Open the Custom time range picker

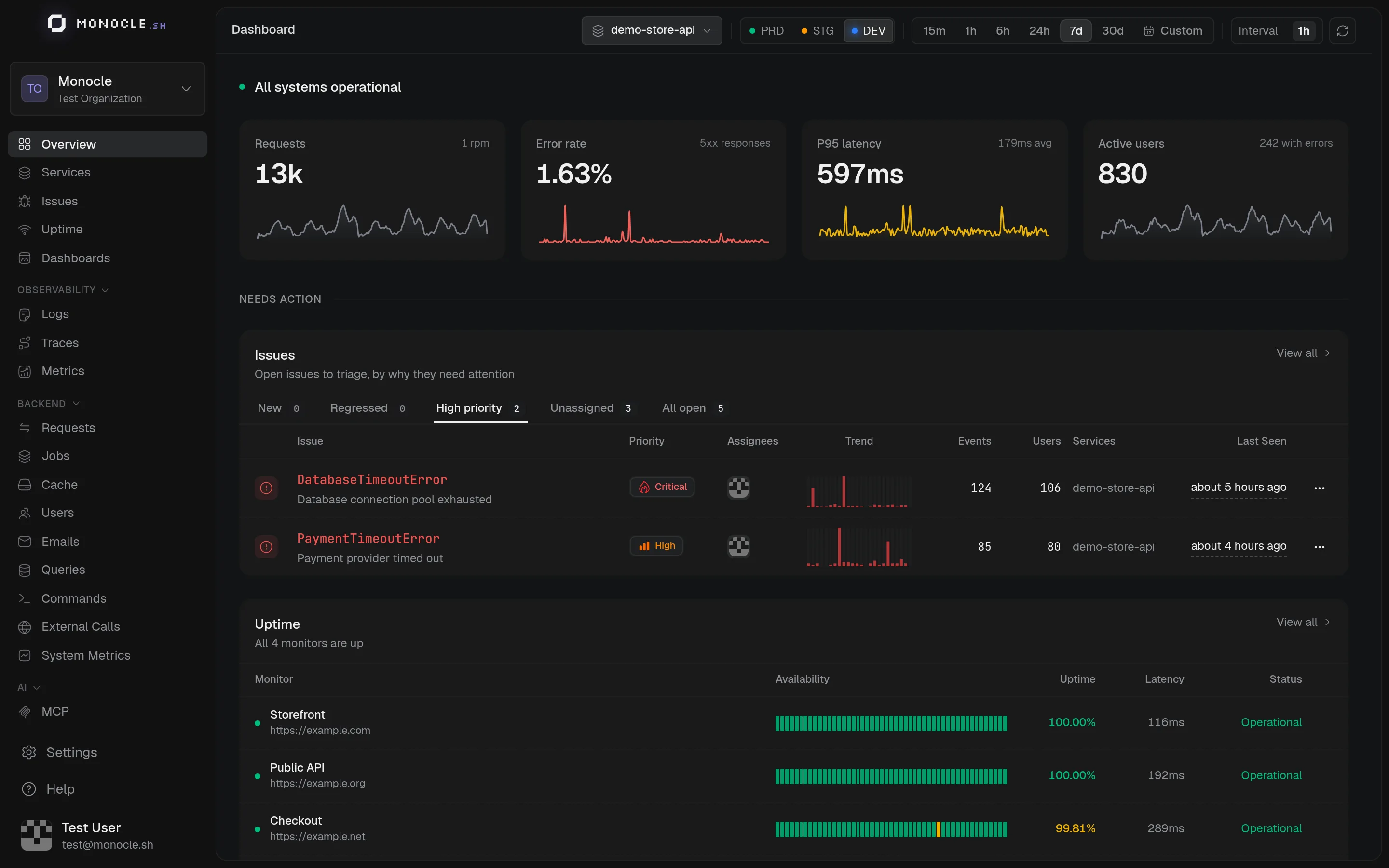click(x=1172, y=30)
